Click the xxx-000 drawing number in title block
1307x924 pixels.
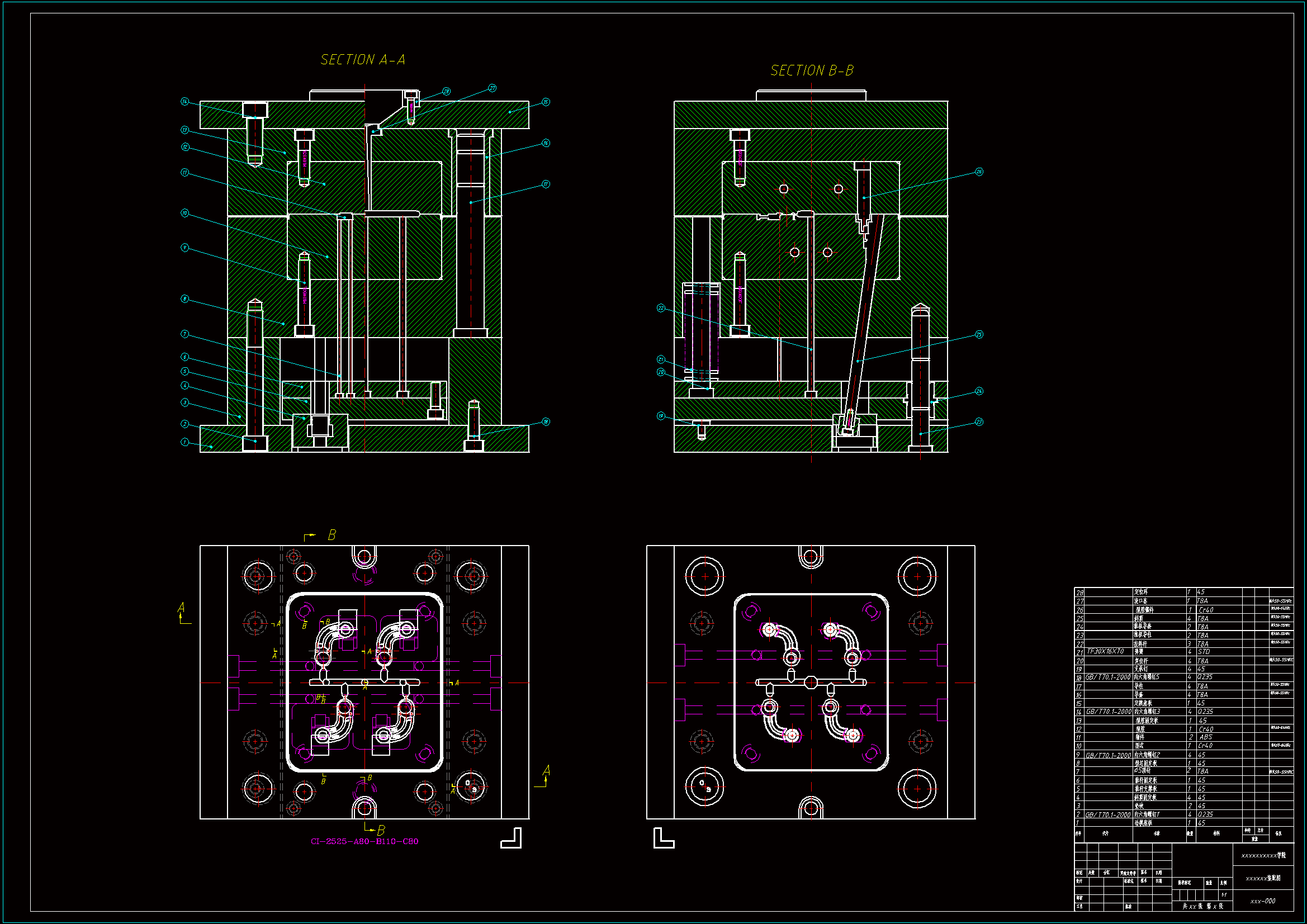1263,901
